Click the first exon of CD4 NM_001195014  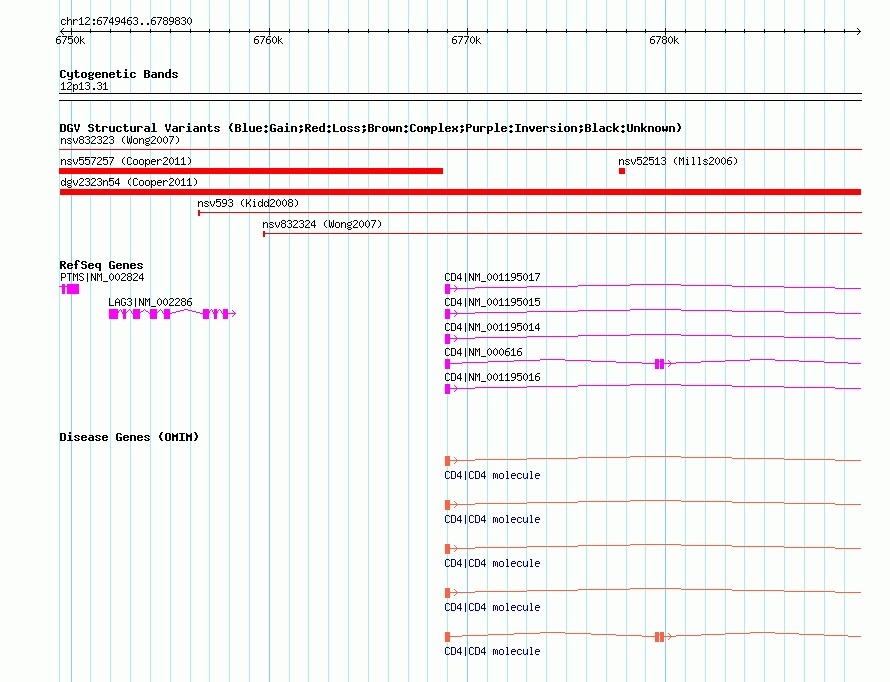point(447,339)
